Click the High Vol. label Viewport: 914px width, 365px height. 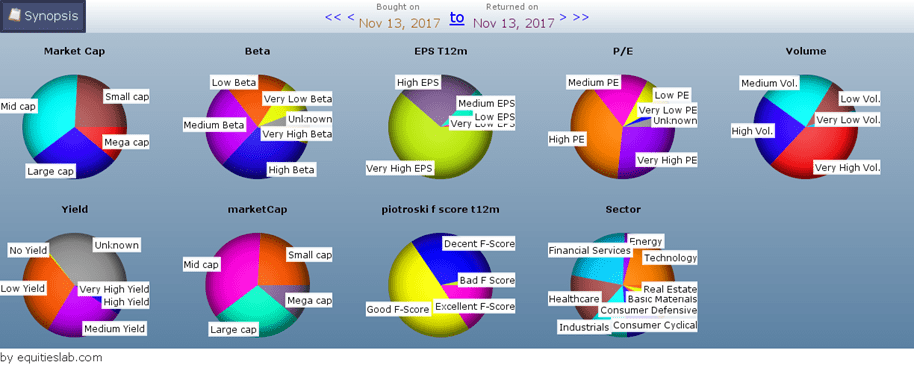[753, 132]
